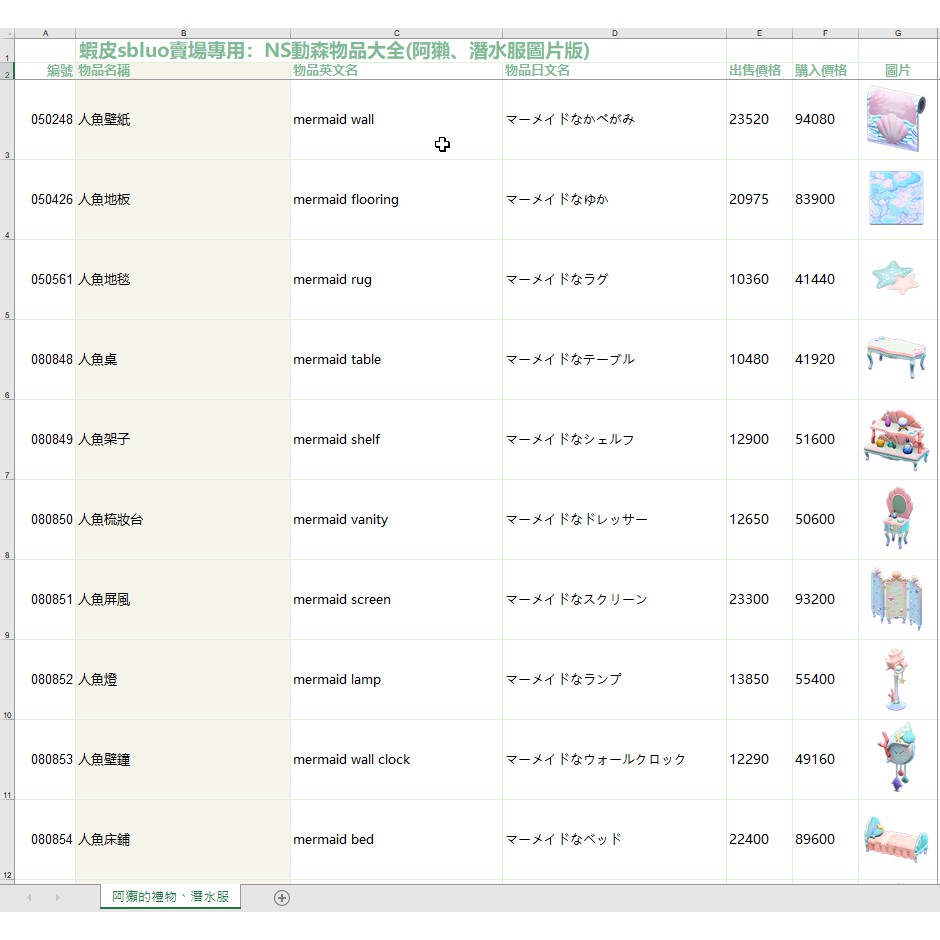Image resolution: width=940 pixels, height=940 pixels.
Task: Click the next sheet navigation arrow
Action: 58,897
